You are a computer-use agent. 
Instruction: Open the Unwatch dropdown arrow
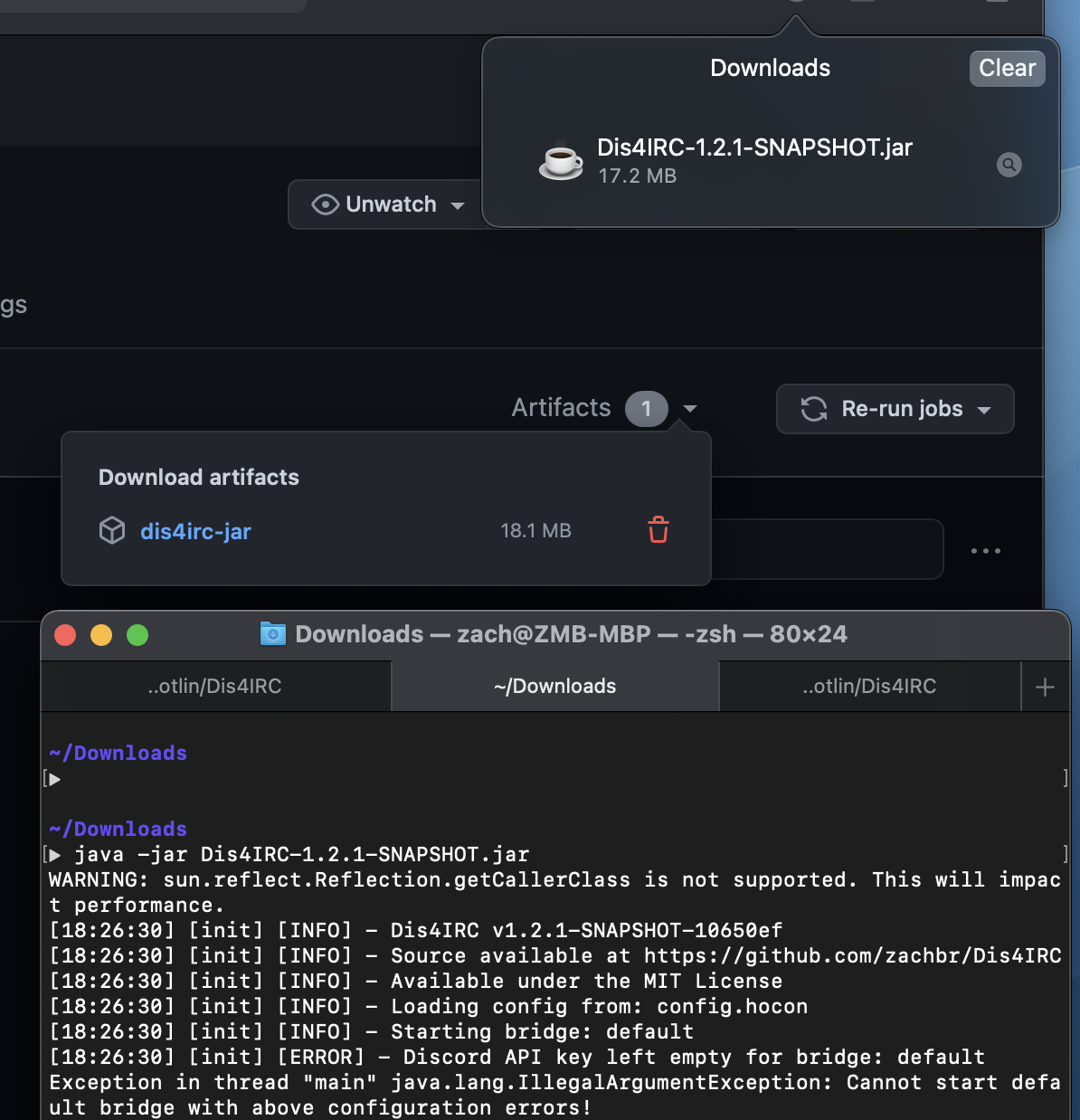(x=458, y=205)
